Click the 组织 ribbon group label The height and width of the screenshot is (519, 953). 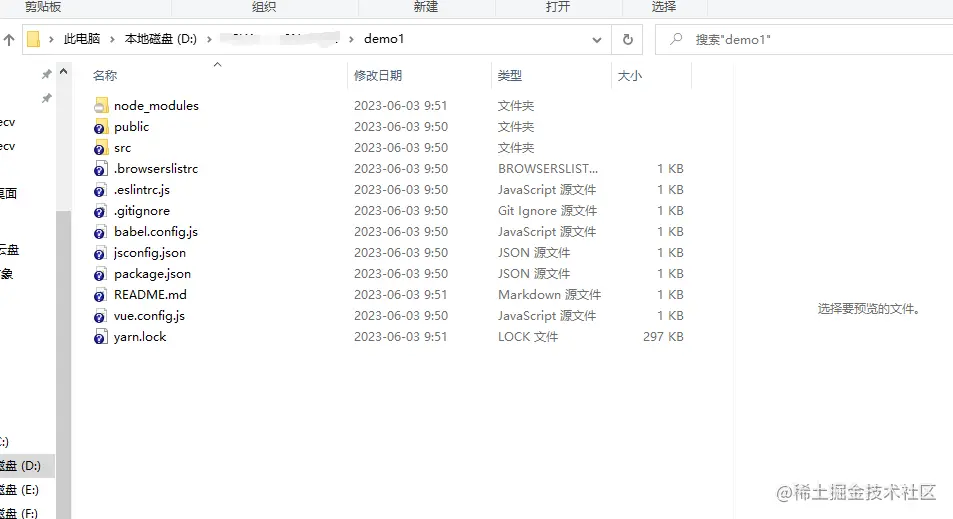(x=264, y=7)
